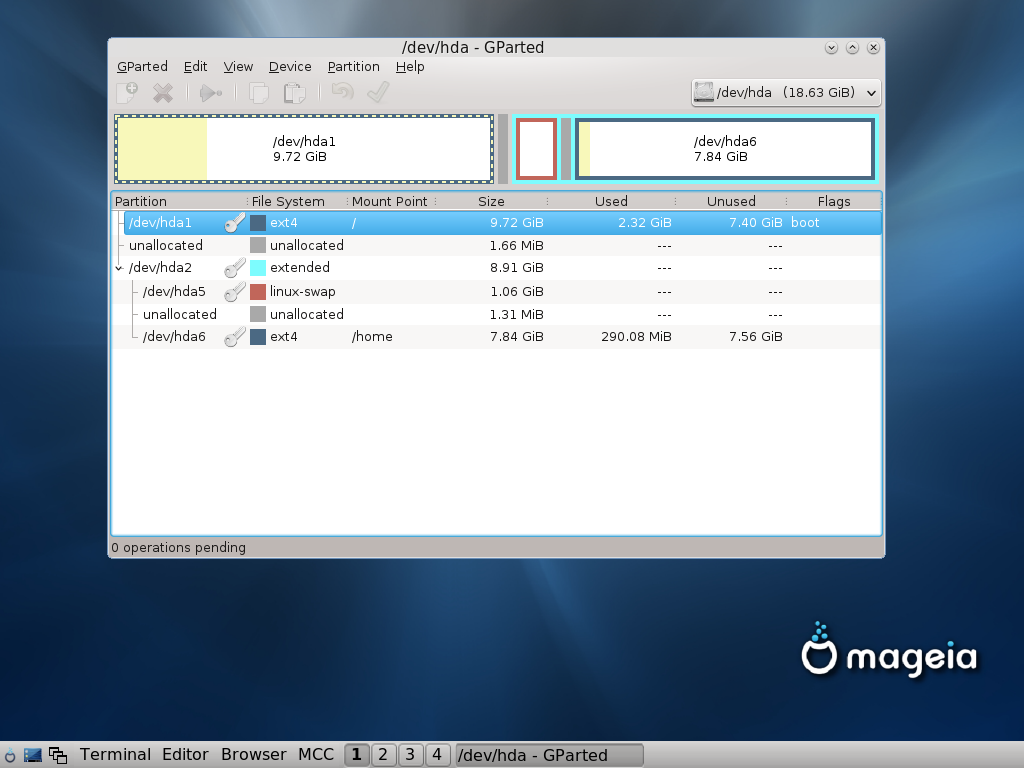Switch to workspace 4
Viewport: 1024px width, 768px height.
[x=437, y=755]
